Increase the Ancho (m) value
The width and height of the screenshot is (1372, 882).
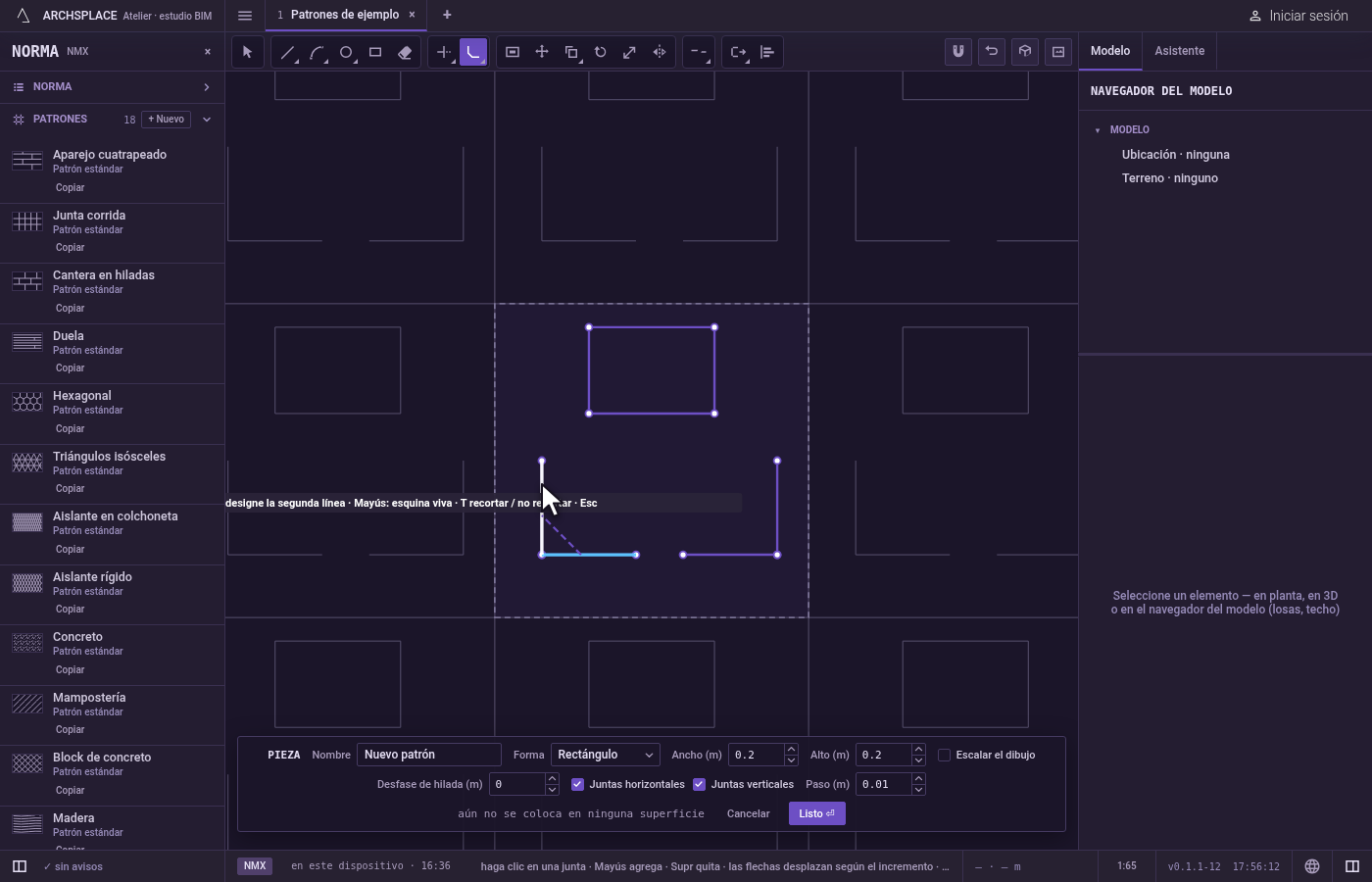(x=791, y=750)
